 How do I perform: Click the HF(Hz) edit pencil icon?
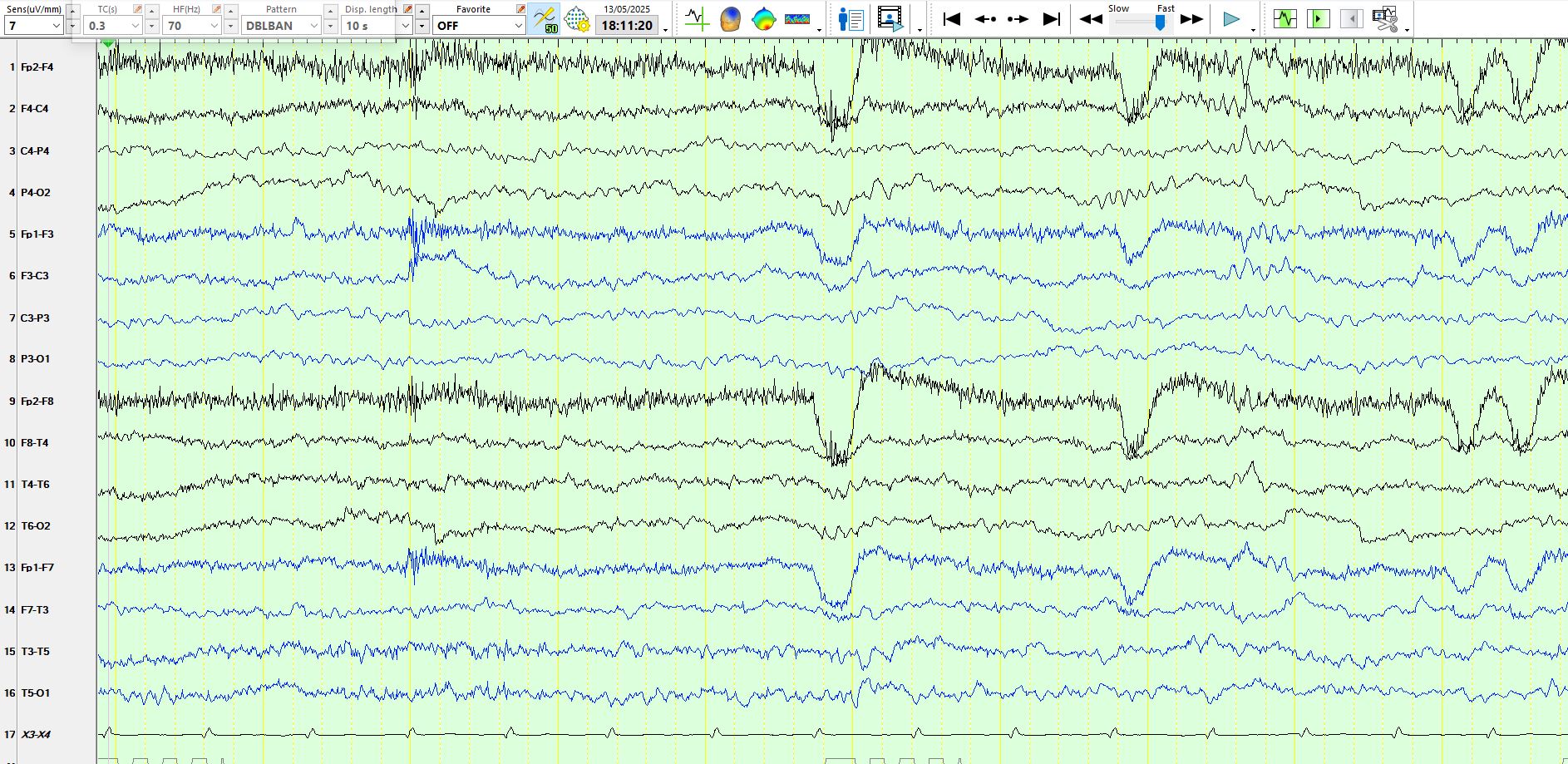pyautogui.click(x=216, y=9)
